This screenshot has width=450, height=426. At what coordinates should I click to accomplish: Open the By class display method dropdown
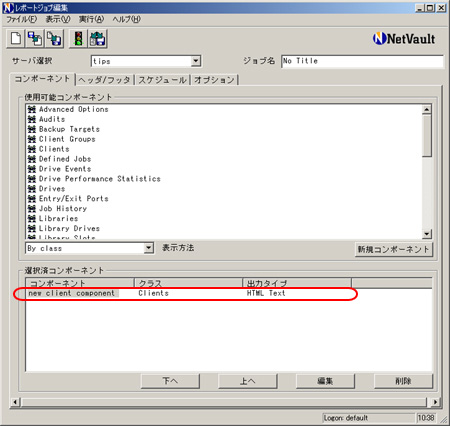pyautogui.click(x=149, y=248)
